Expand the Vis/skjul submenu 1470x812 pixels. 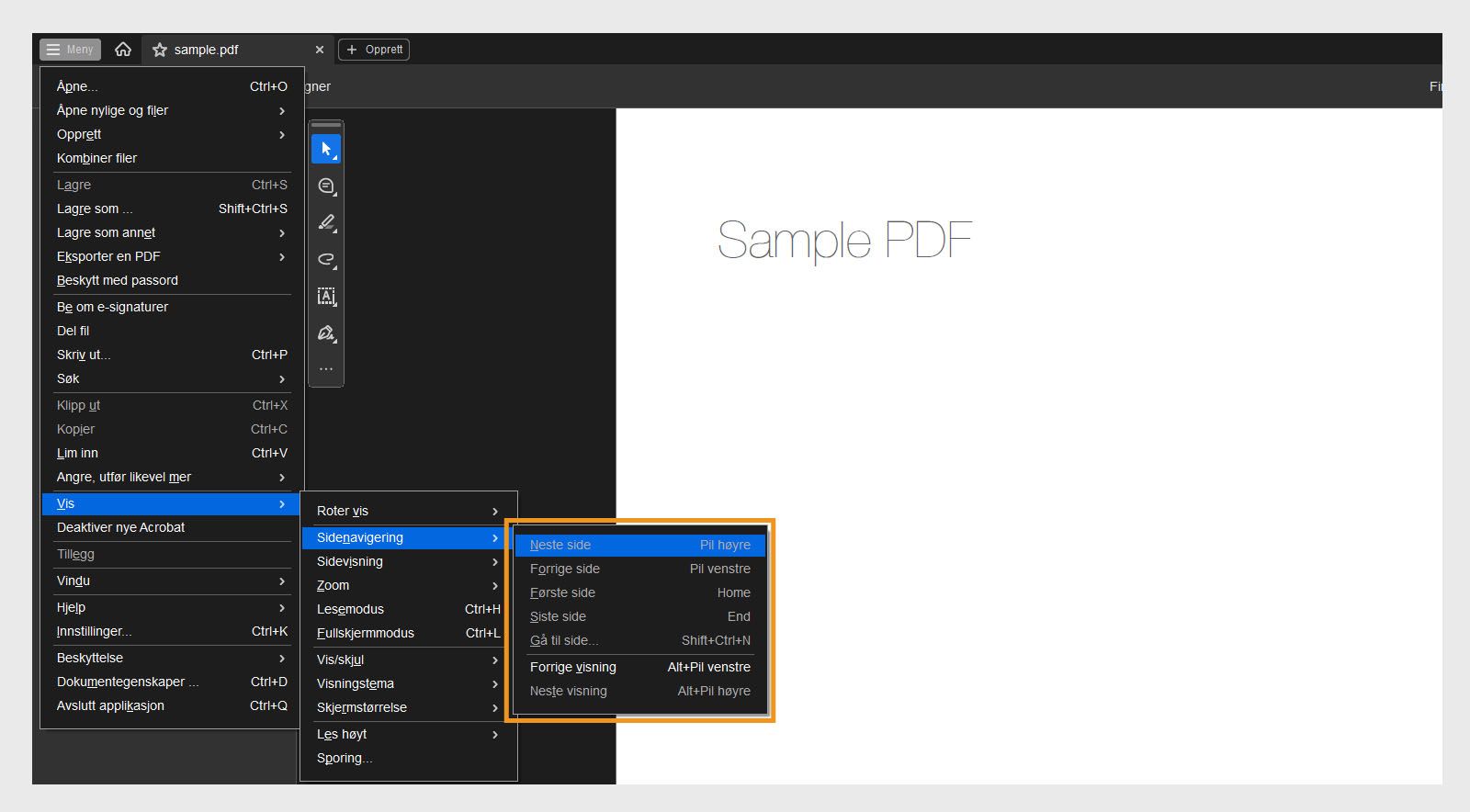(408, 660)
